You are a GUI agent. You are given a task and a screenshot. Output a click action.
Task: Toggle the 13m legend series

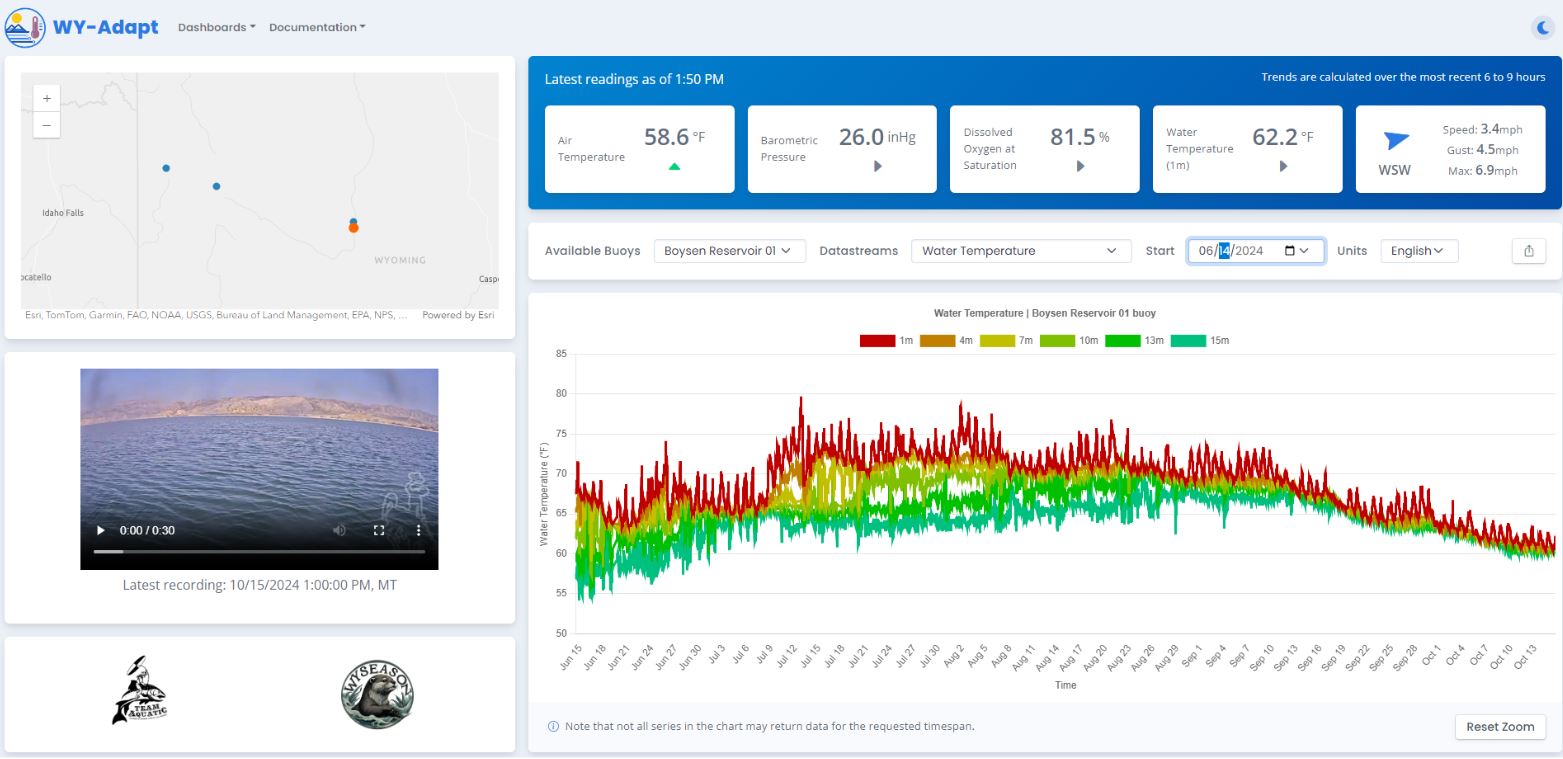click(1134, 341)
